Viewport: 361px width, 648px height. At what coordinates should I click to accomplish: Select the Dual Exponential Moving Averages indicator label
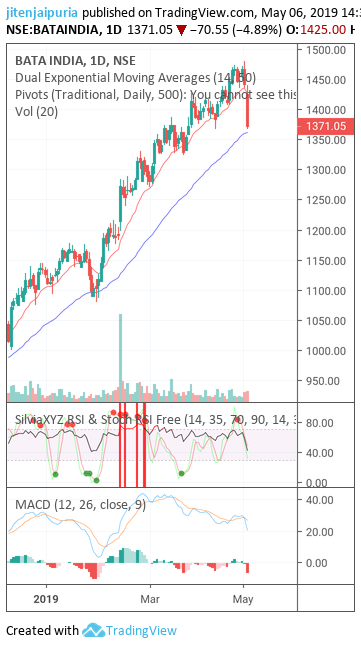[x=135, y=78]
